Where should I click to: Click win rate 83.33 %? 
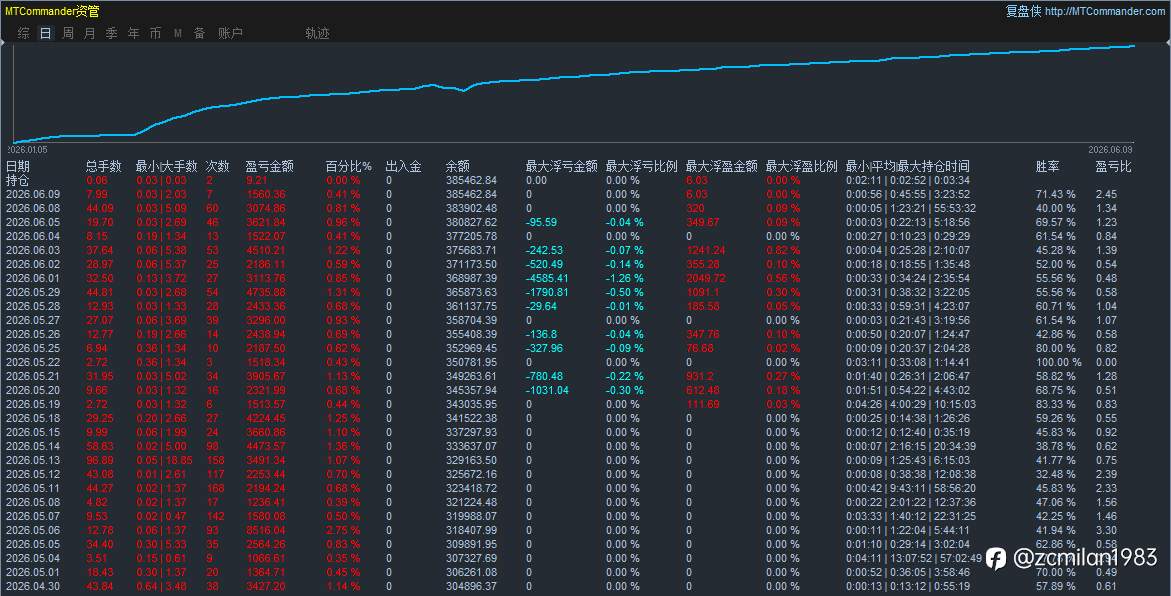click(1055, 404)
